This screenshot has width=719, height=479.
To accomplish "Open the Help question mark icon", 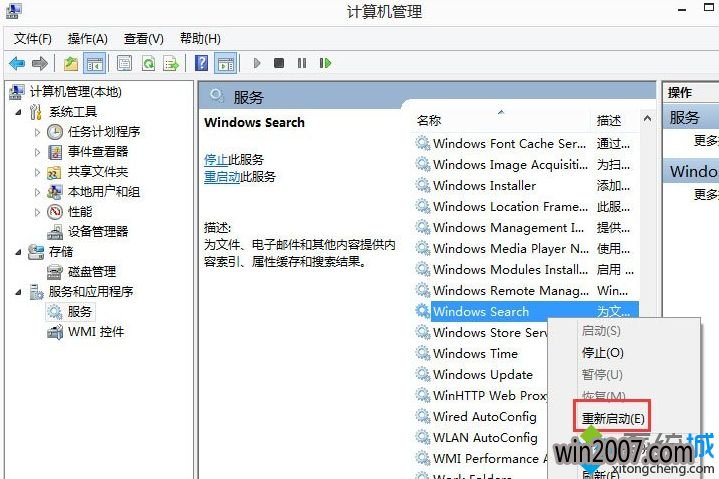I will (202, 63).
